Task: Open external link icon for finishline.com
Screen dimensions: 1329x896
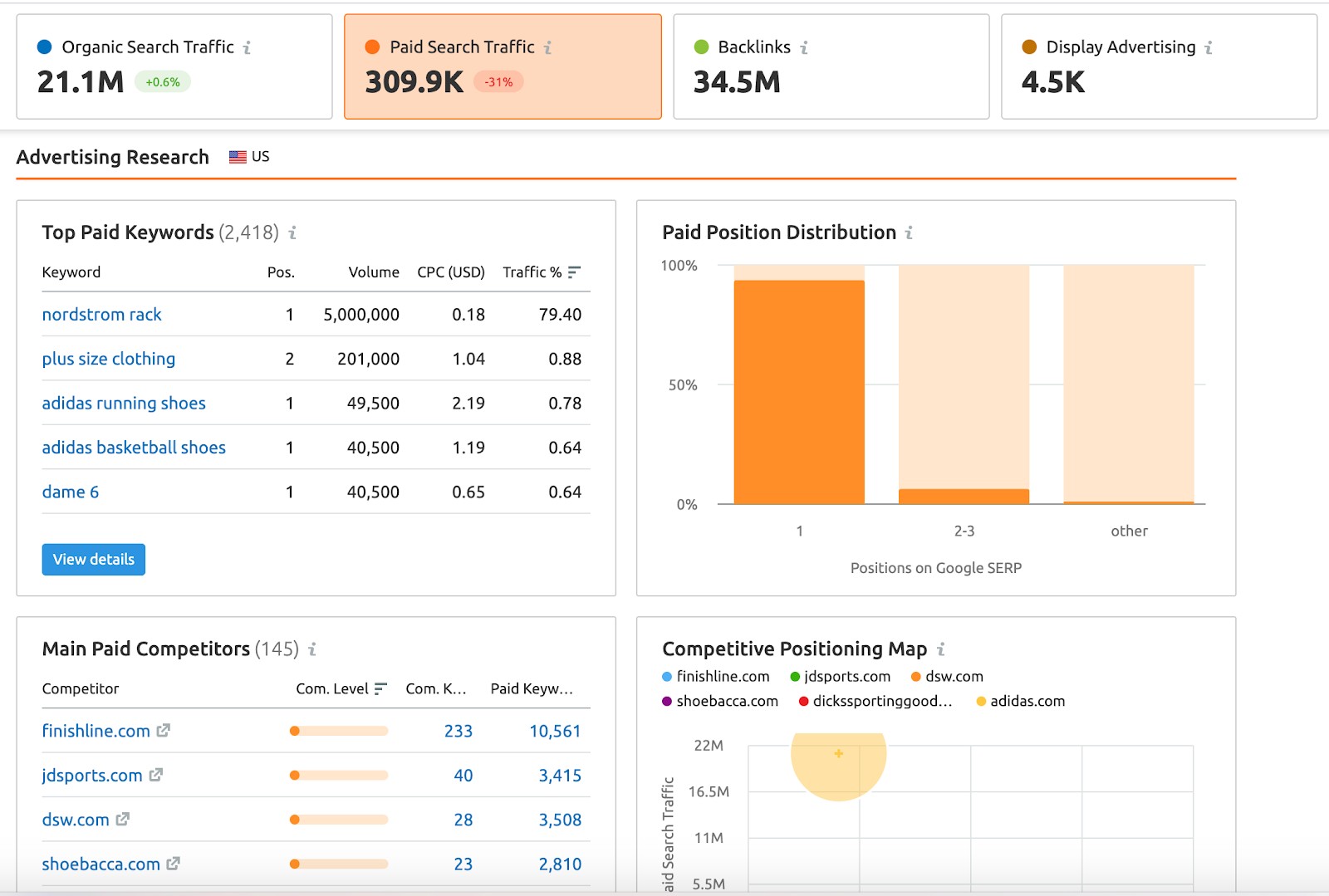Action: pos(164,731)
